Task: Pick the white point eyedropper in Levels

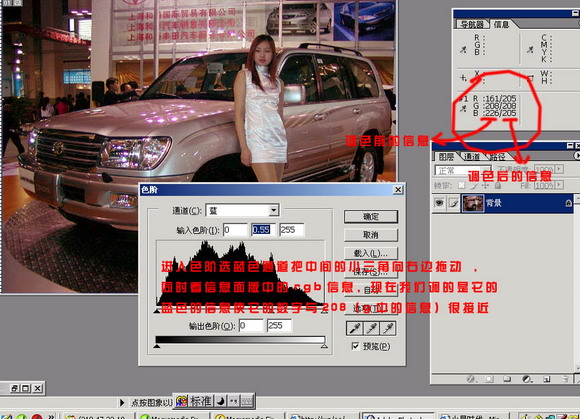Action: pos(388,328)
